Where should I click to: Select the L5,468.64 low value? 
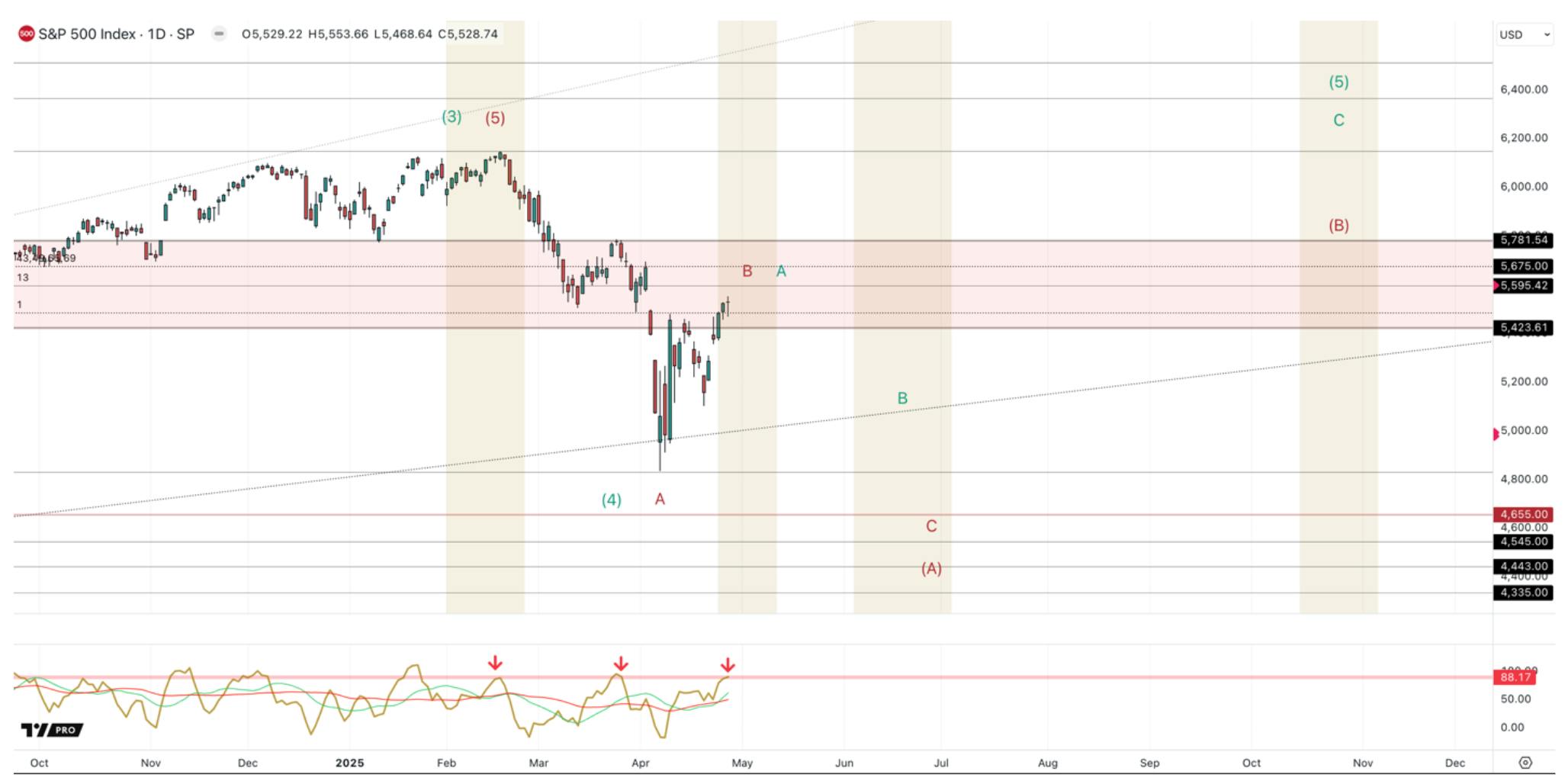click(x=403, y=34)
